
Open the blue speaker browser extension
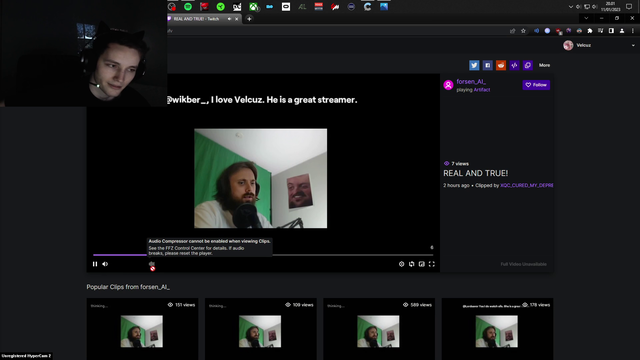click(536, 31)
